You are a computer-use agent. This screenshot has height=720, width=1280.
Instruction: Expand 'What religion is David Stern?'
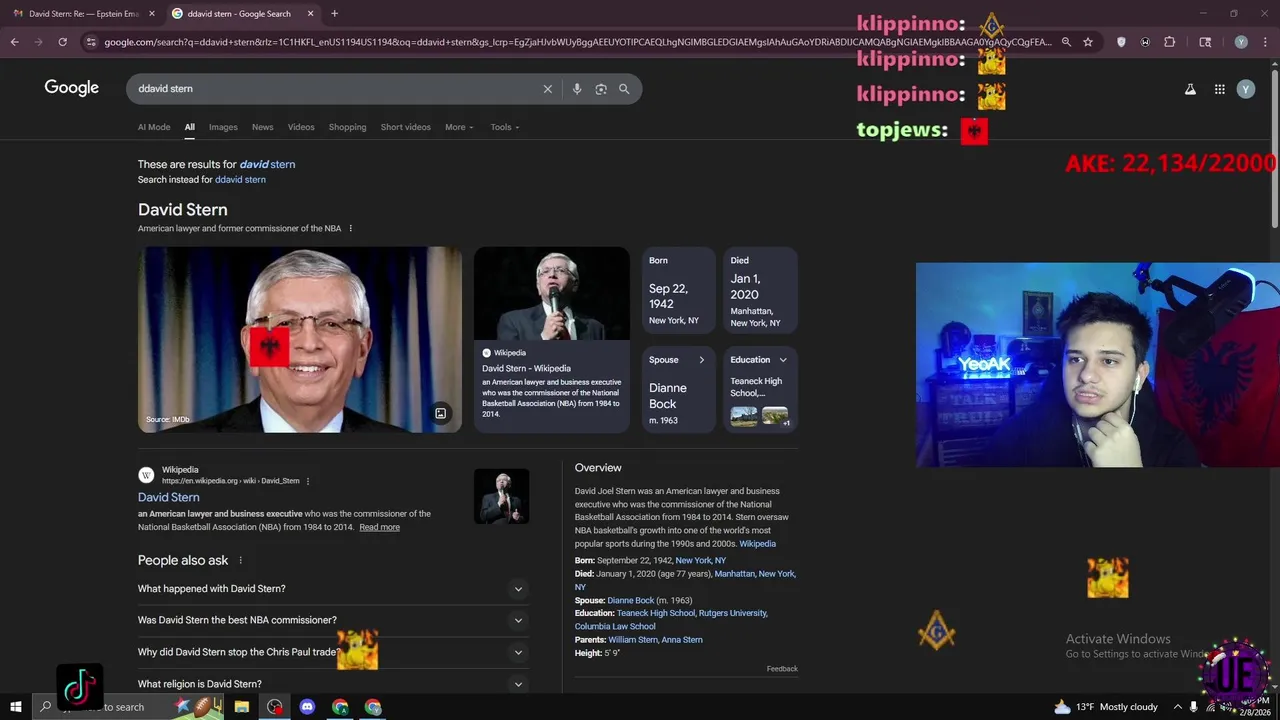point(333,684)
